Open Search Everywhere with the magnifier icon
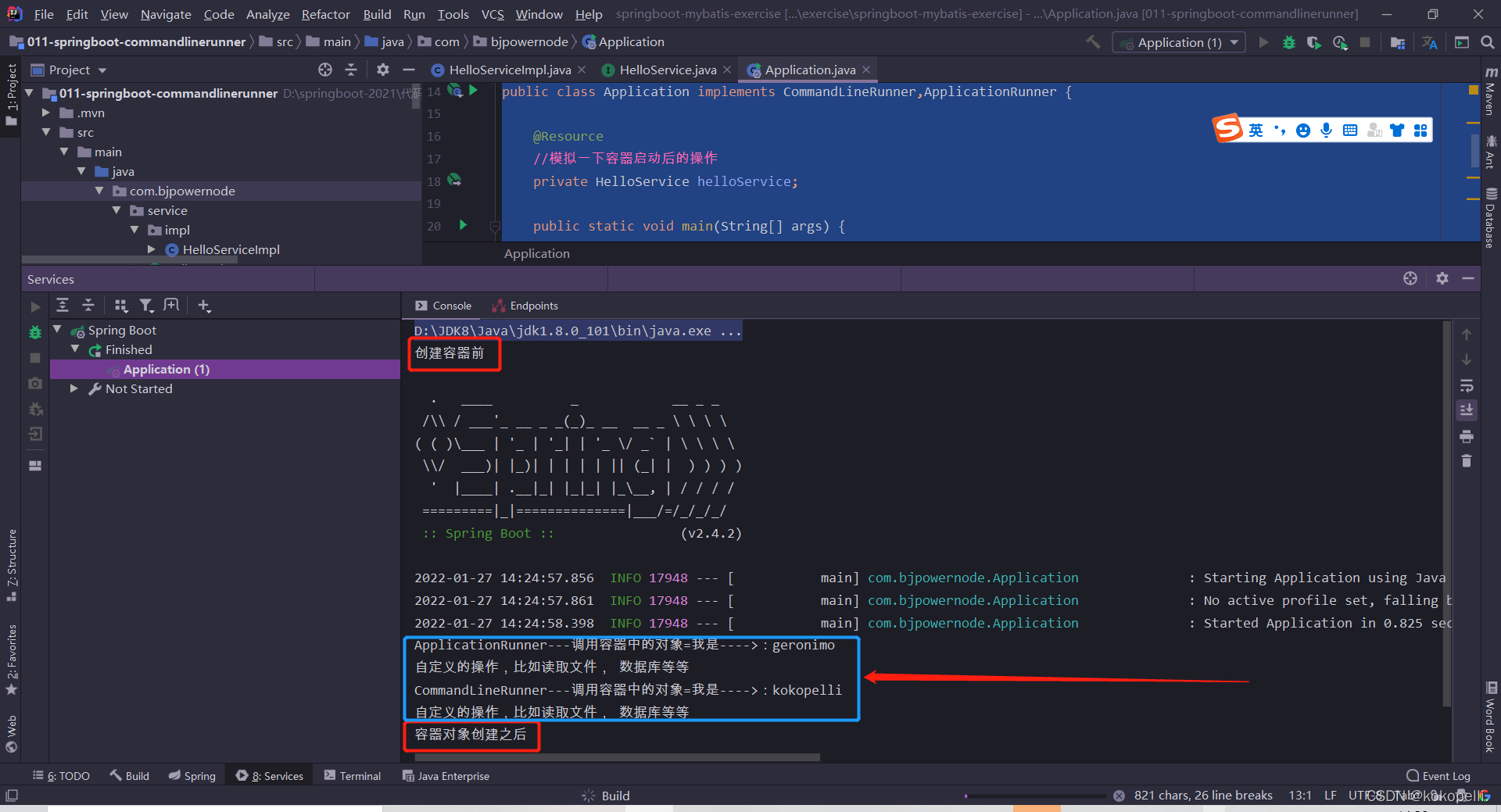The width and height of the screenshot is (1501, 812). tap(1488, 43)
